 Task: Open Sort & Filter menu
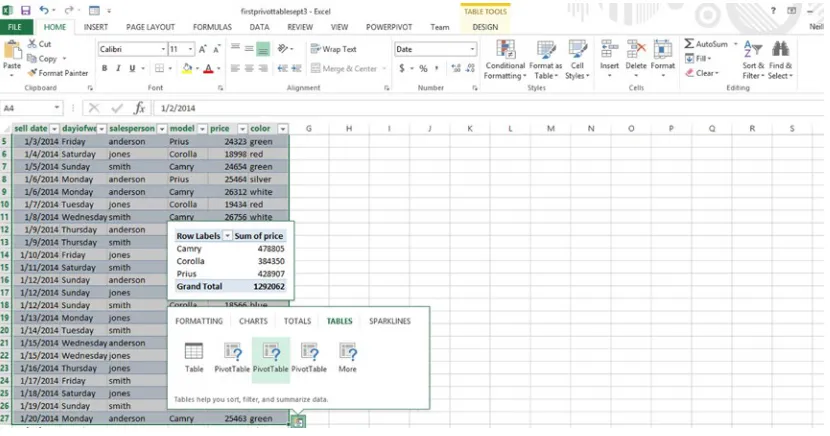point(753,60)
